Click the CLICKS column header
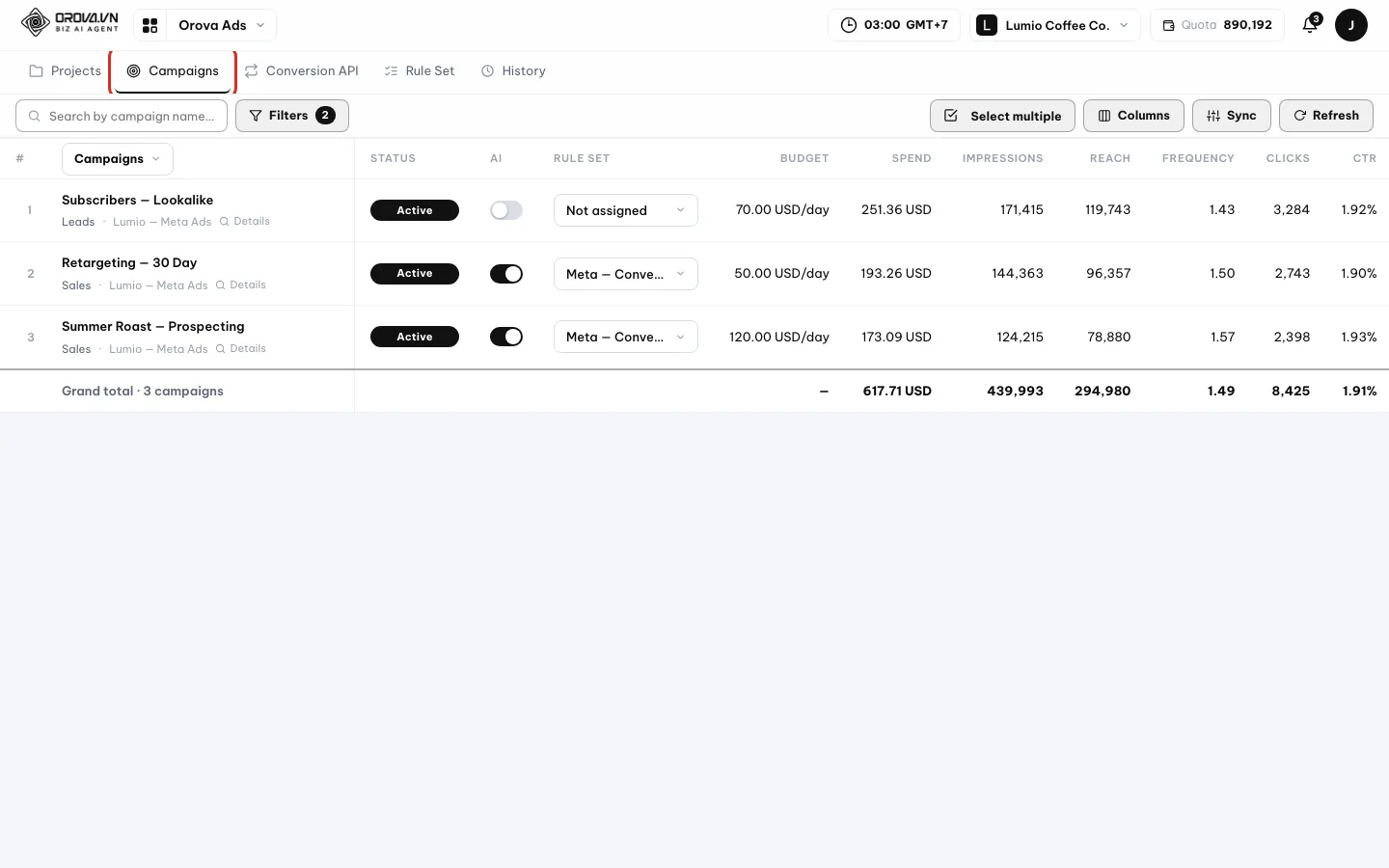1389x868 pixels. point(1288,159)
